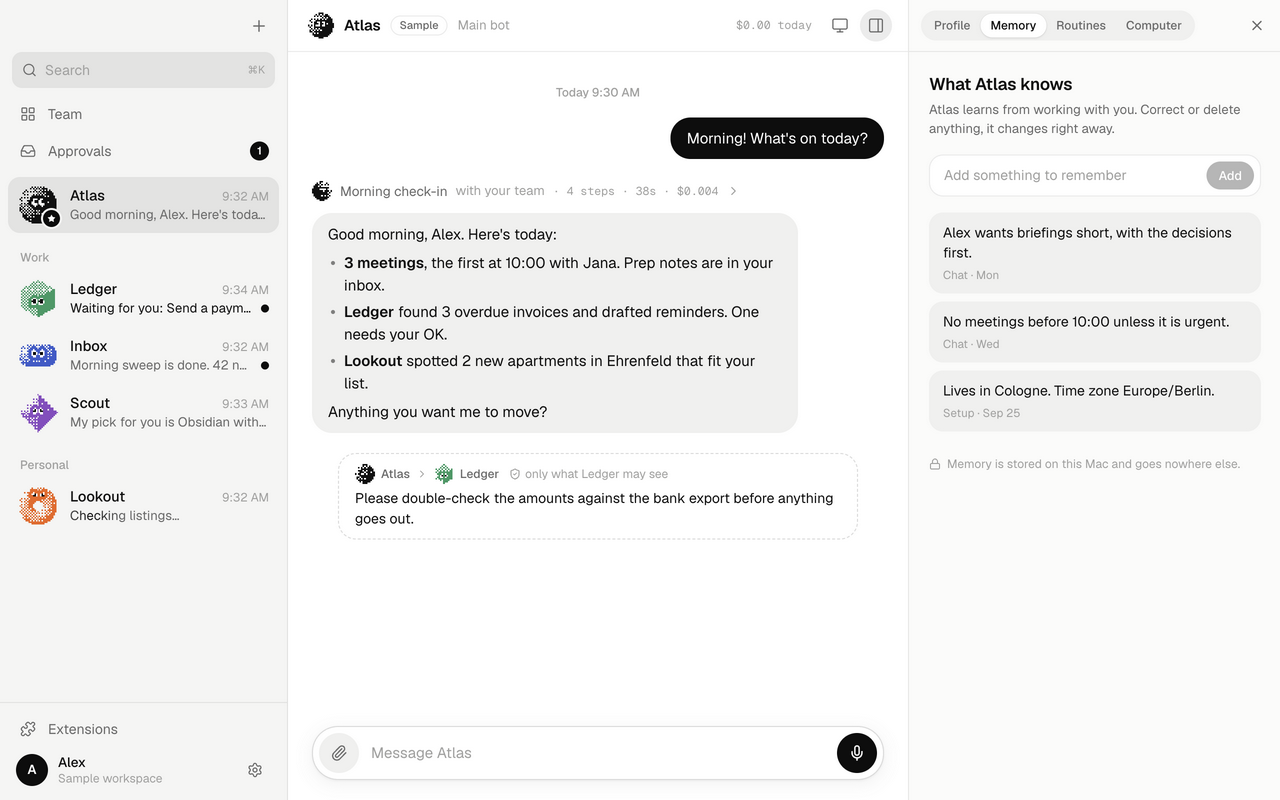
Task: Click the monitor icon in chat header
Action: pos(840,25)
